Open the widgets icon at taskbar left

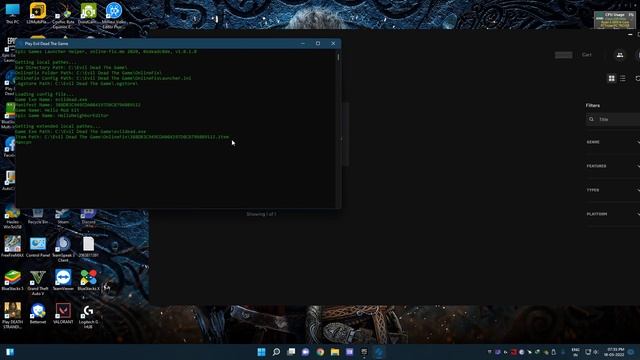point(10,352)
